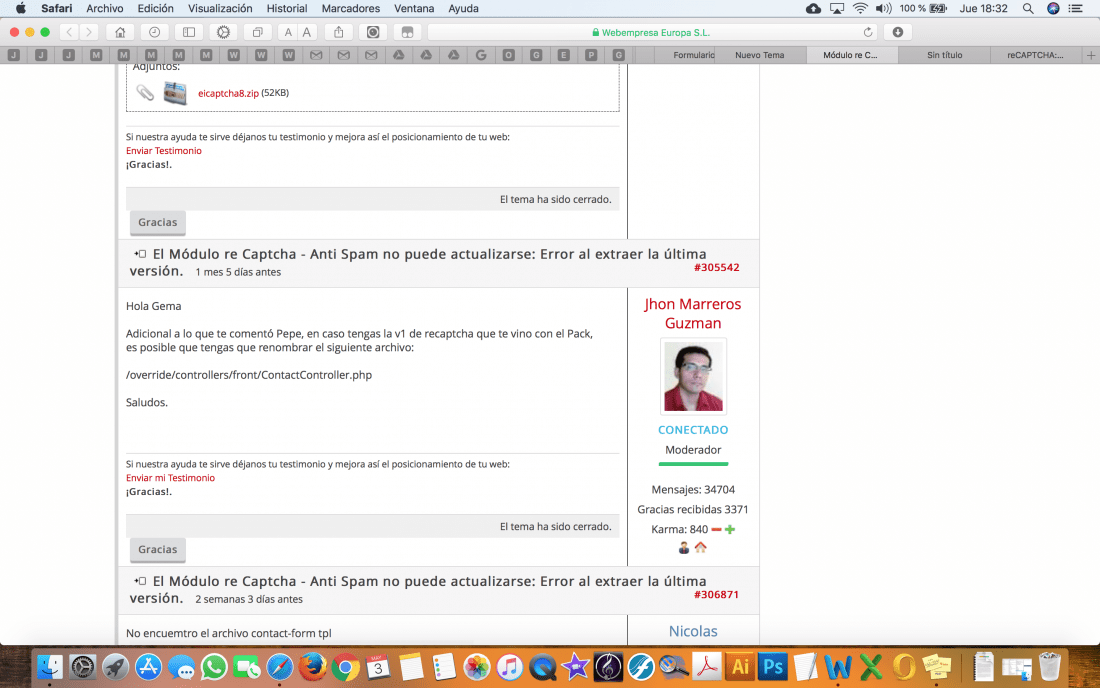Switch to the reCAPTCHA tab
This screenshot has width=1100, height=688.
click(x=1035, y=55)
